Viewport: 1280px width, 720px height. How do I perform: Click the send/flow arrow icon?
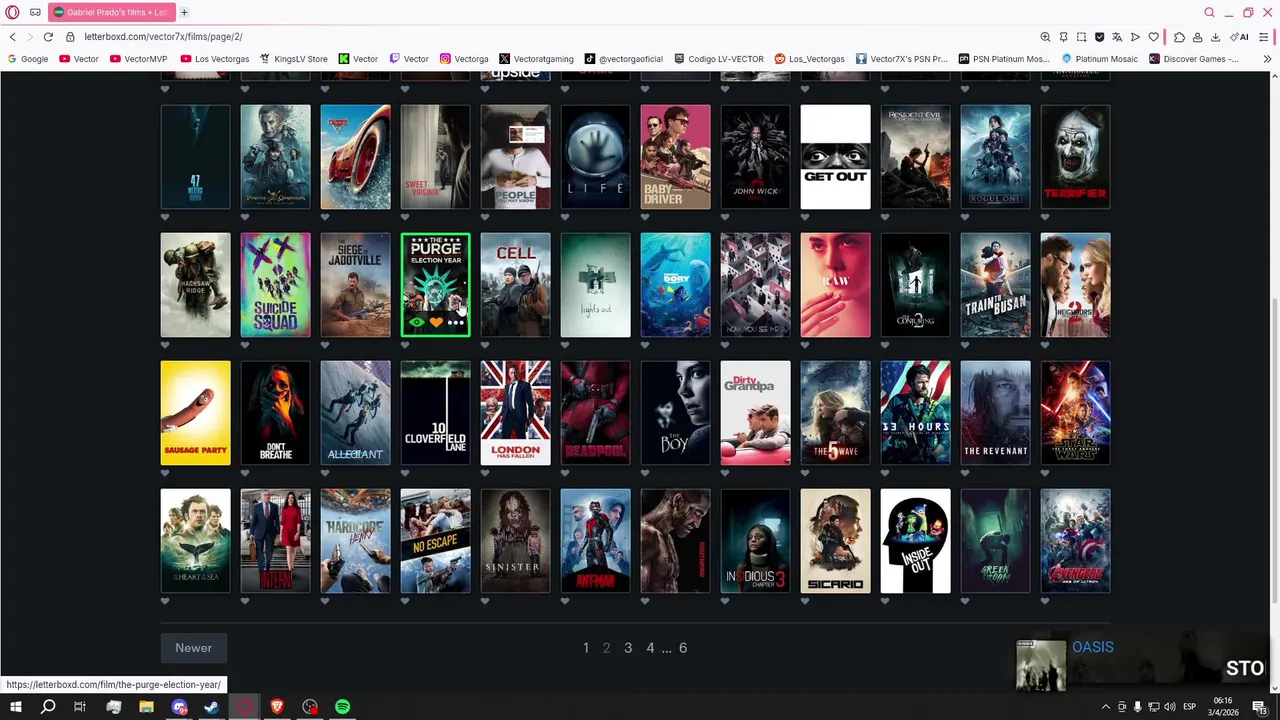click(x=1135, y=37)
